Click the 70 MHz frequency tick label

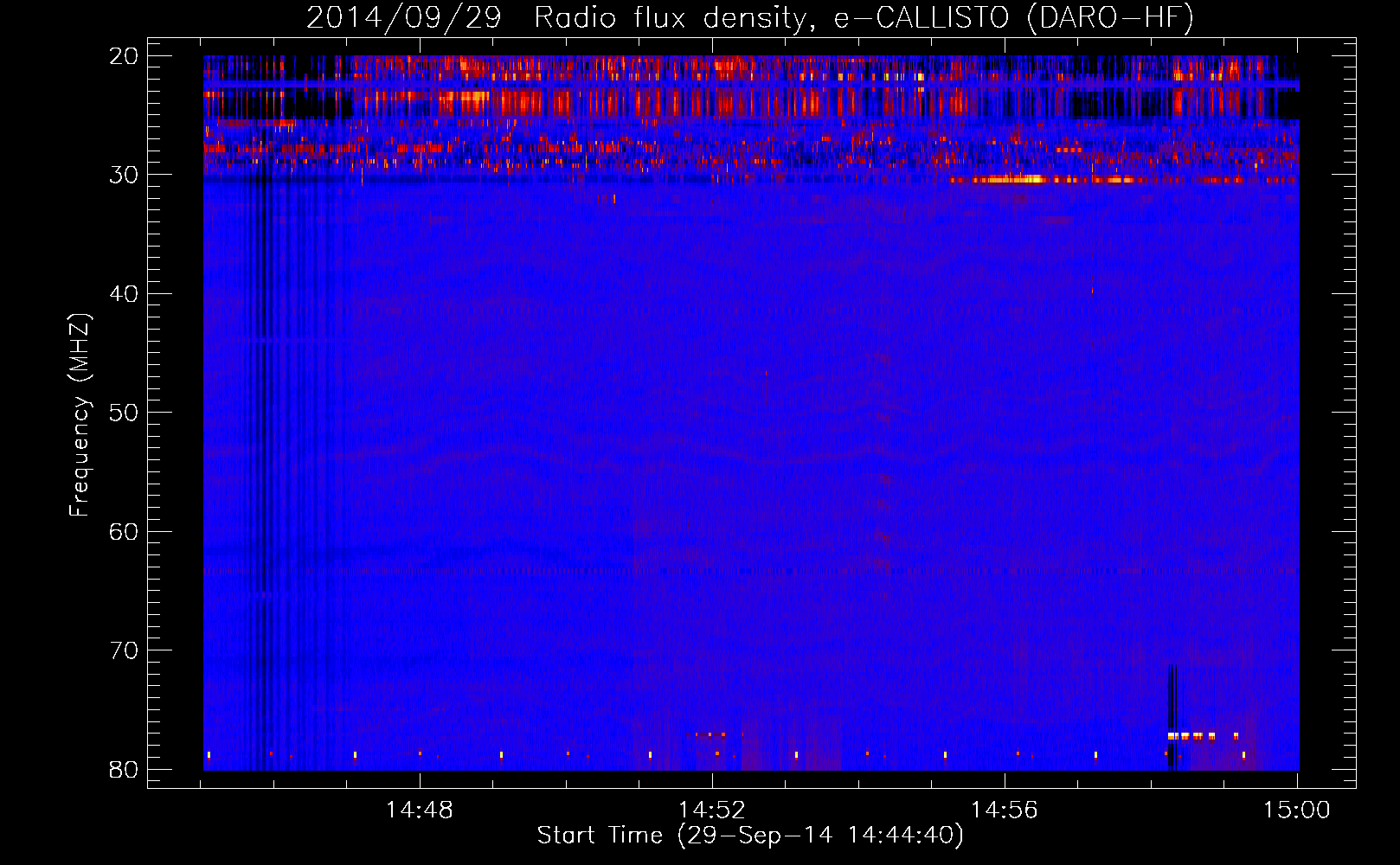coord(125,650)
